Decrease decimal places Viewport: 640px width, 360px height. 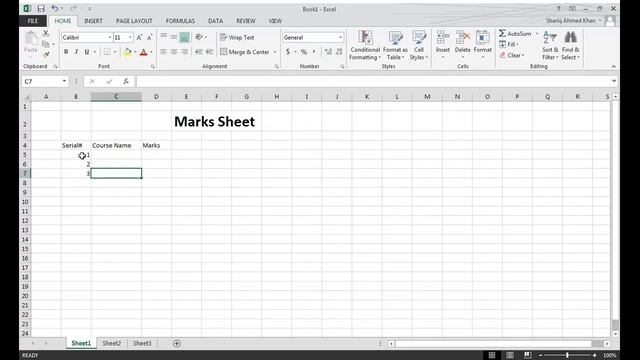pos(339,52)
